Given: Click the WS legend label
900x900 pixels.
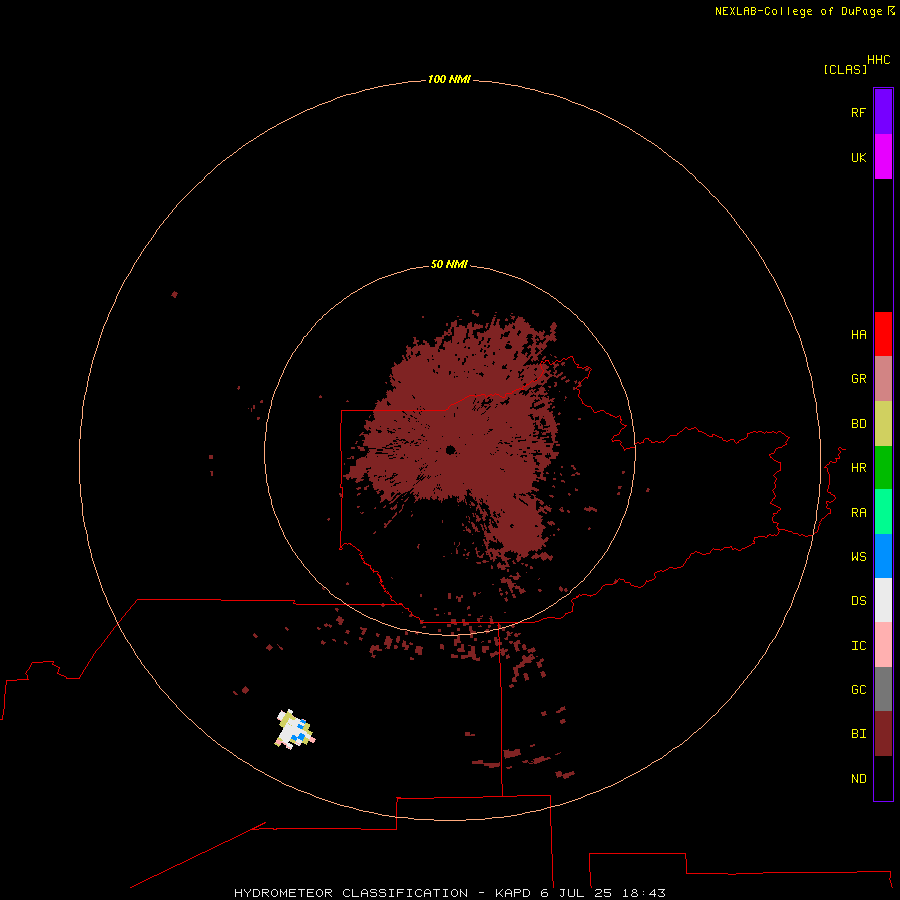Looking at the screenshot, I should click(858, 556).
